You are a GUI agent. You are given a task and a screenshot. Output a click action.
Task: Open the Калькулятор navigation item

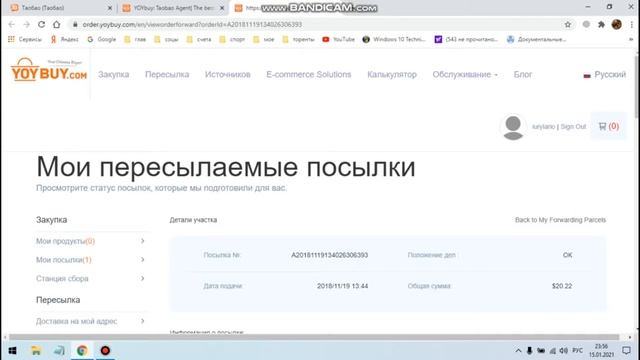[392, 75]
